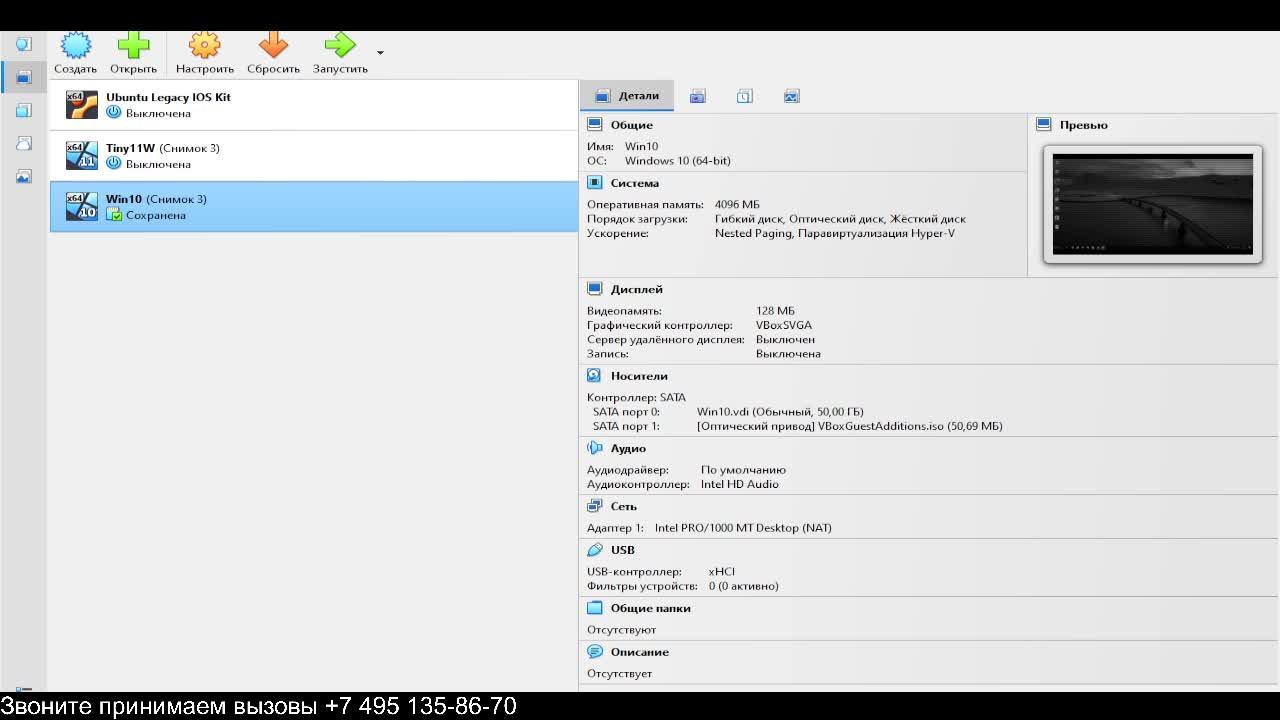
Task: Click the Tiny11W Windows 11 OS icon
Action: click(x=82, y=156)
